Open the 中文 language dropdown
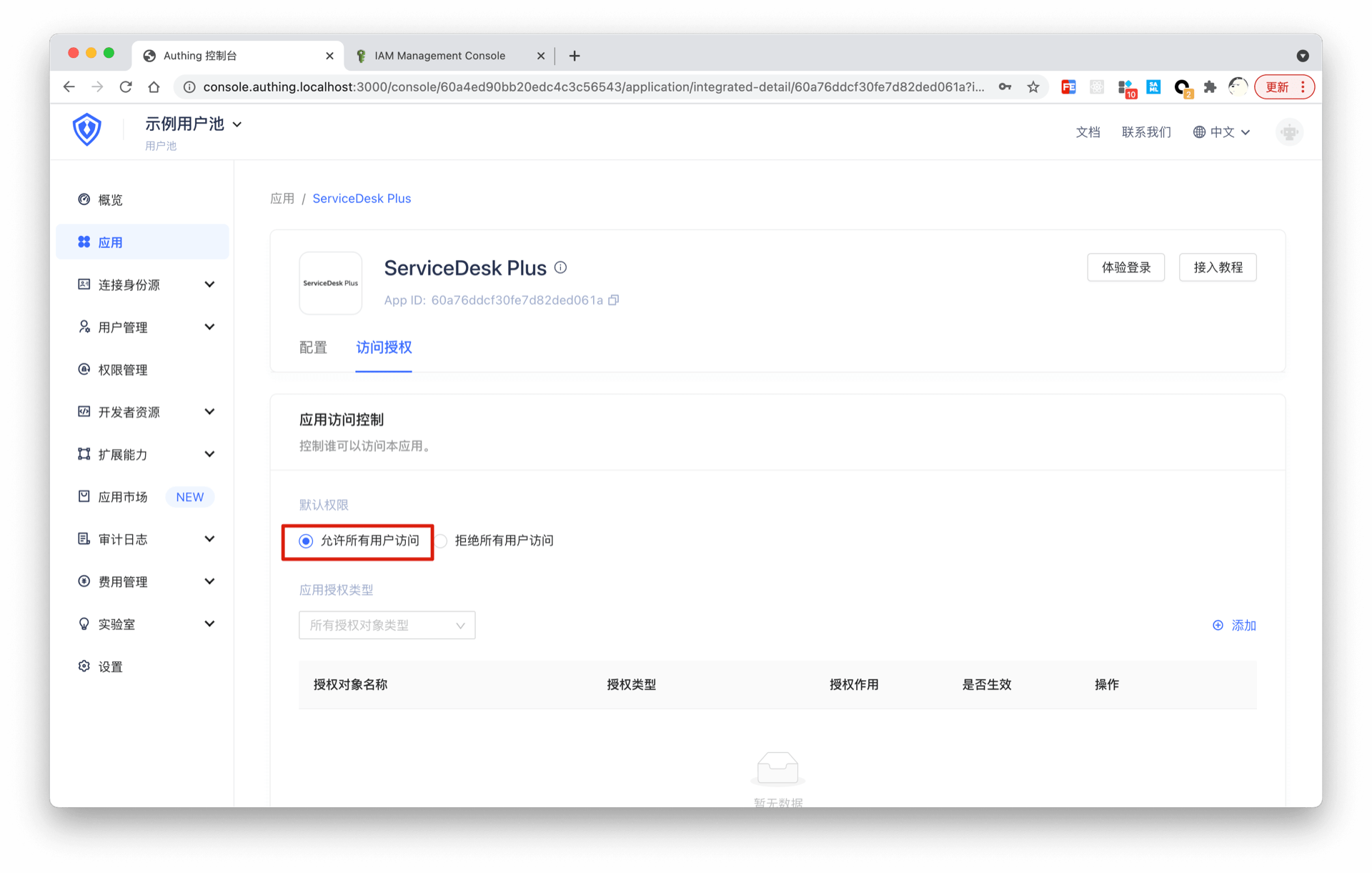This screenshot has width=1372, height=873. (1221, 132)
